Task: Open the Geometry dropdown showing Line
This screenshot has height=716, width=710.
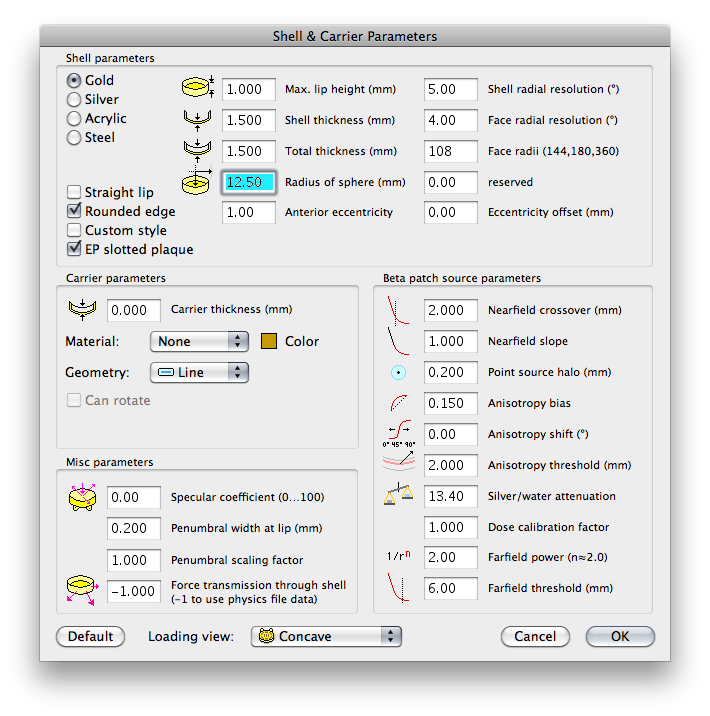Action: 199,373
